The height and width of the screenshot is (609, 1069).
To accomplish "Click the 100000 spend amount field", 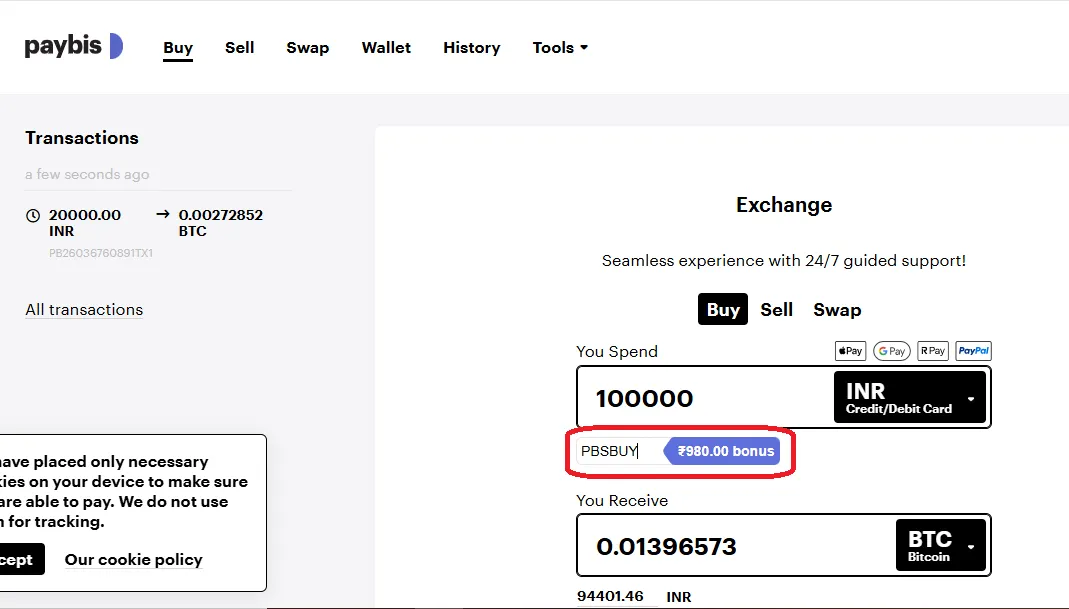I will (690, 397).
